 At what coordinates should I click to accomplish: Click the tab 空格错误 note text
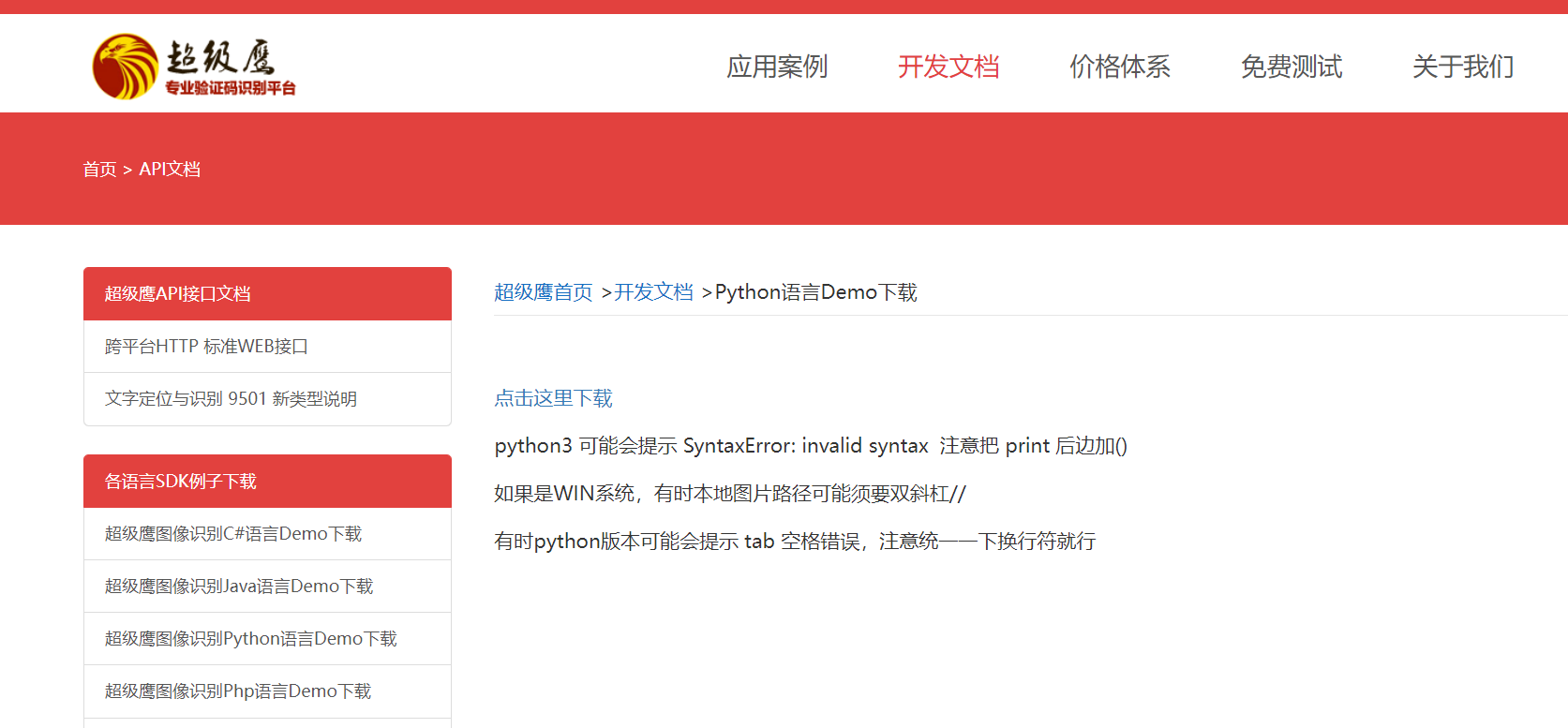click(x=795, y=542)
